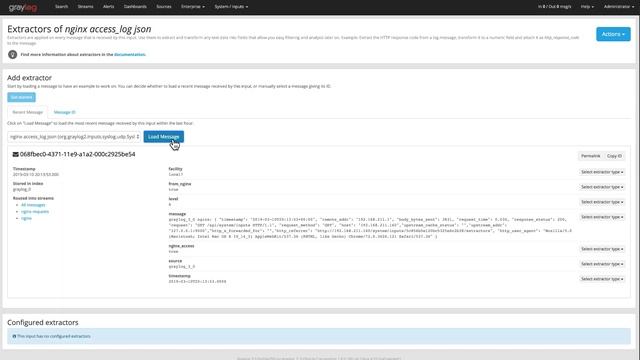
Task: Click the nginx_access field name
Action: tap(181, 246)
